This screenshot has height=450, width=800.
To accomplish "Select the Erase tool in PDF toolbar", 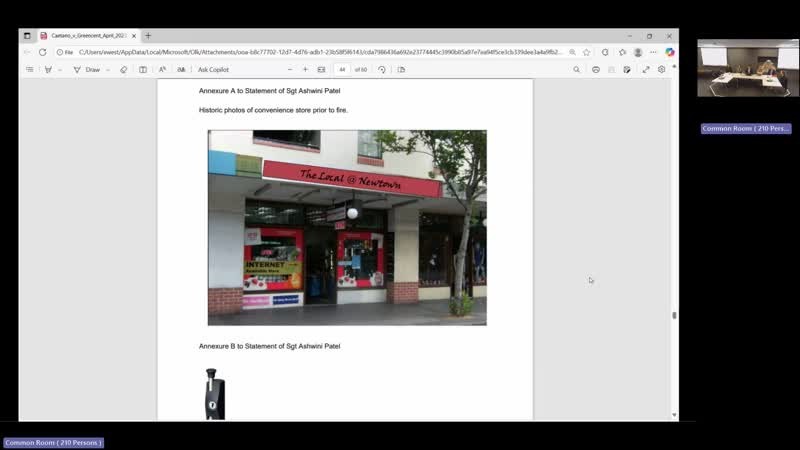I will (124, 70).
